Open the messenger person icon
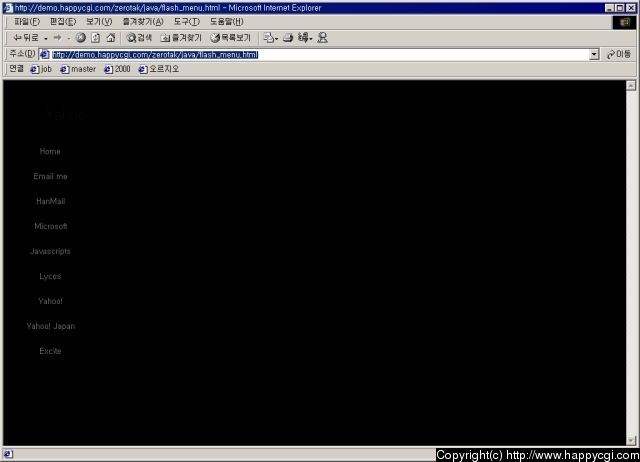Image resolution: width=640 pixels, height=462 pixels. coord(322,38)
